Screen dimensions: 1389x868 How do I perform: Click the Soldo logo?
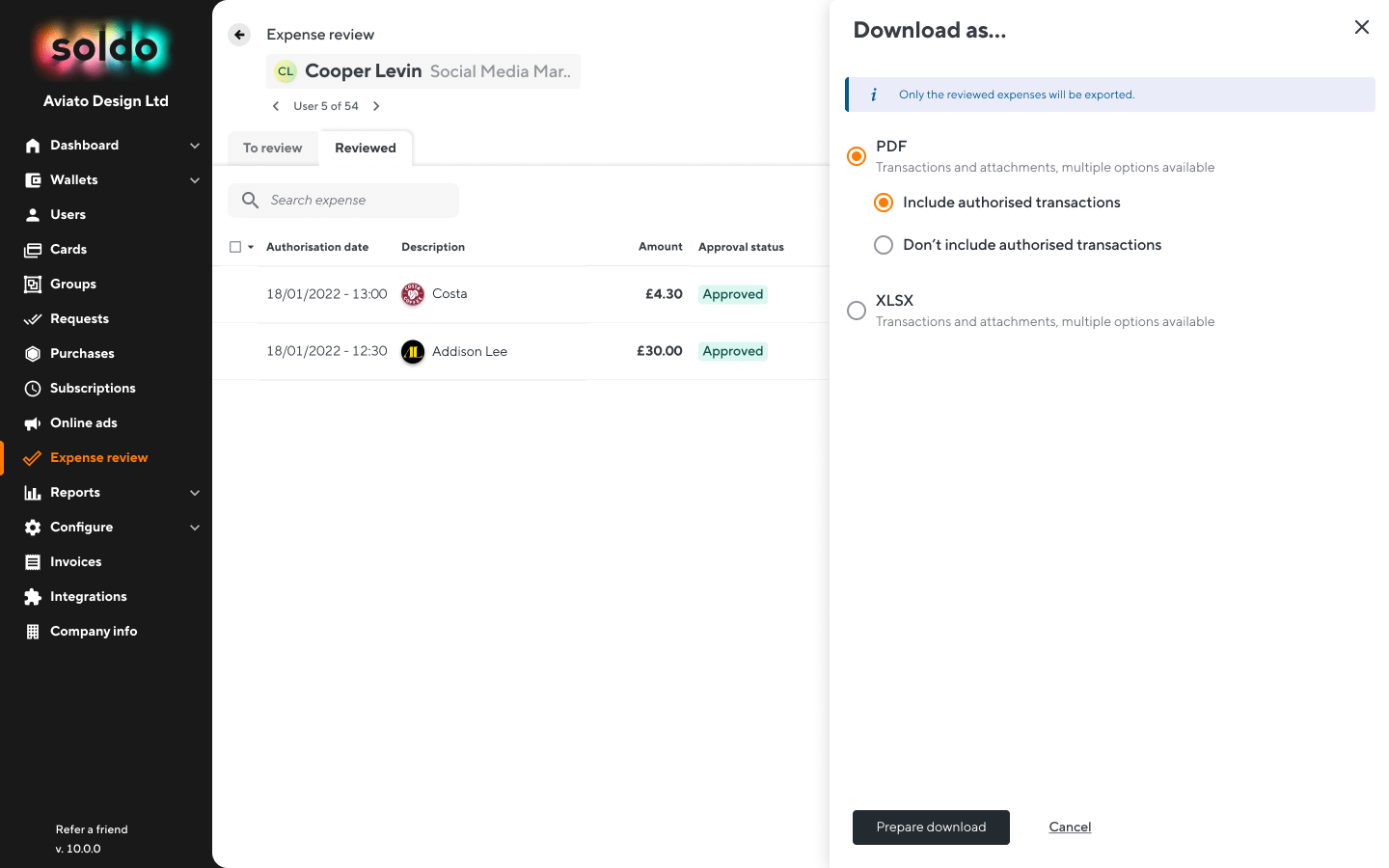105,47
